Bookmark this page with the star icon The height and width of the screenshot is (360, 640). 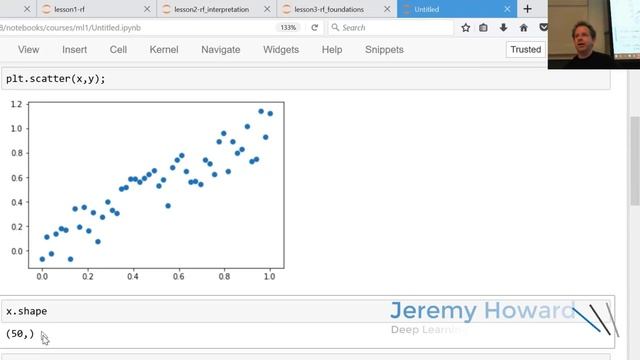[x=465, y=28]
